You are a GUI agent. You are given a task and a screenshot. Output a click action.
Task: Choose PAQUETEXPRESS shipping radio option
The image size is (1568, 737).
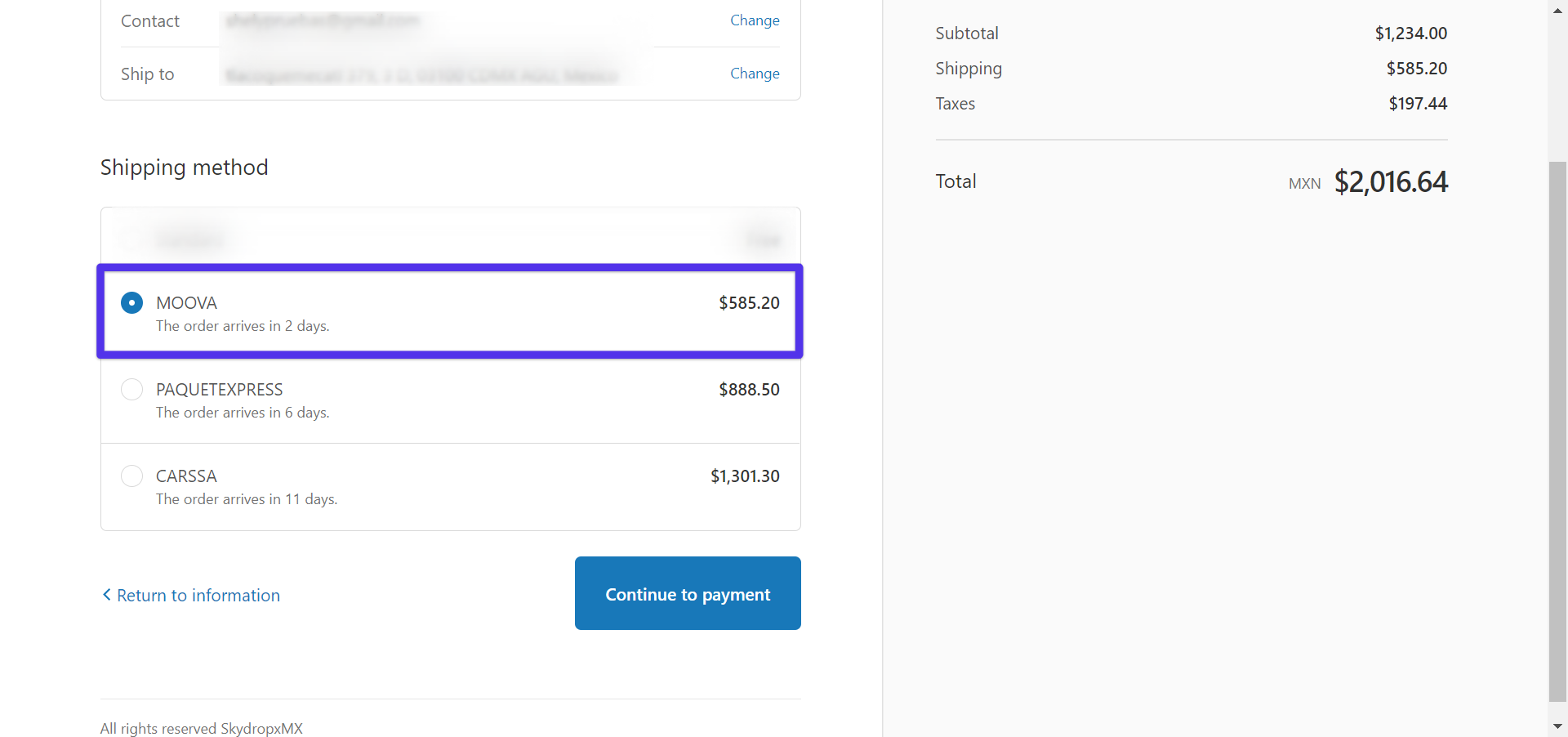131,390
